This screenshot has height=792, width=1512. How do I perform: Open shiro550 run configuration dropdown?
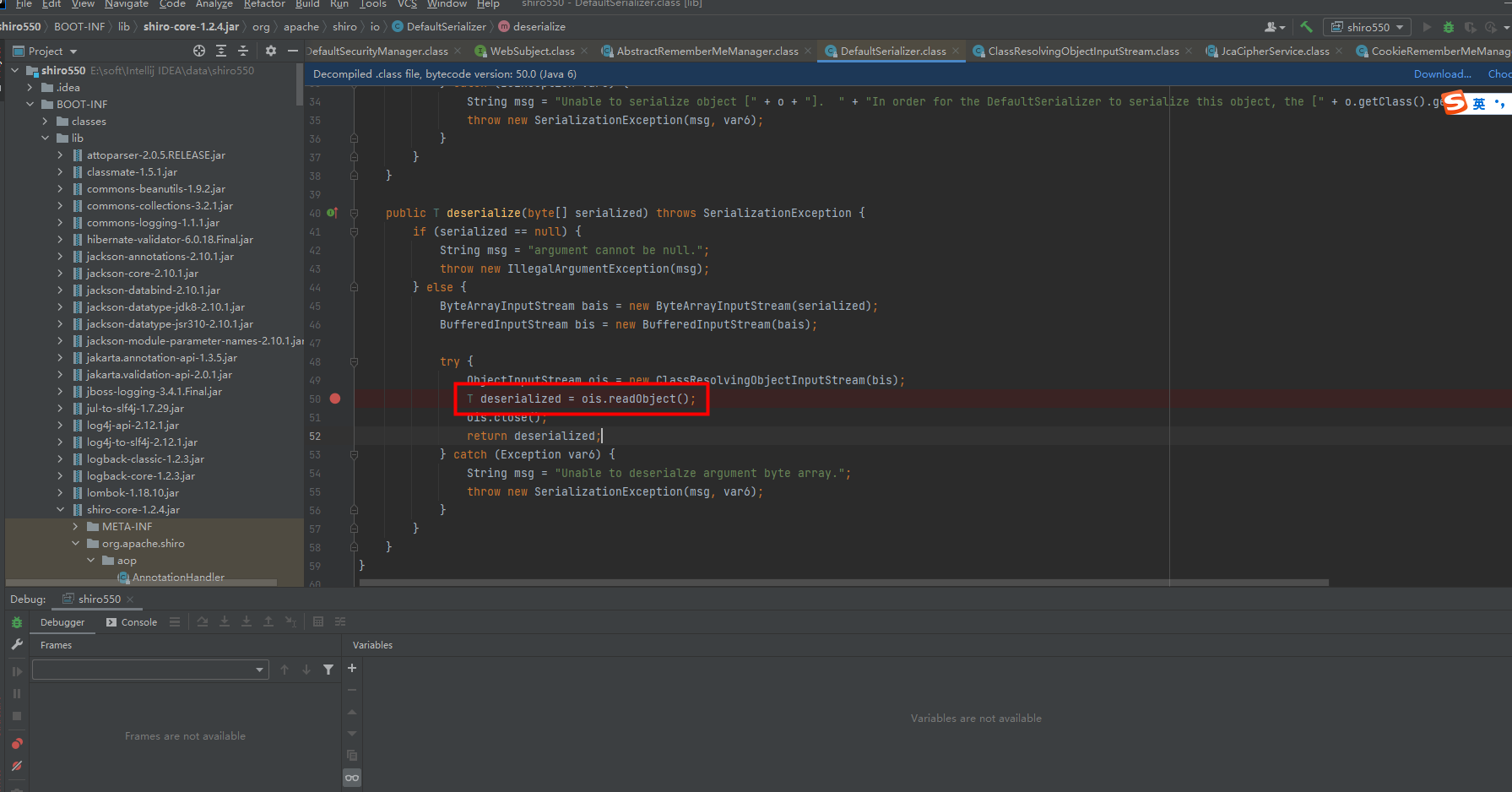tap(1368, 27)
